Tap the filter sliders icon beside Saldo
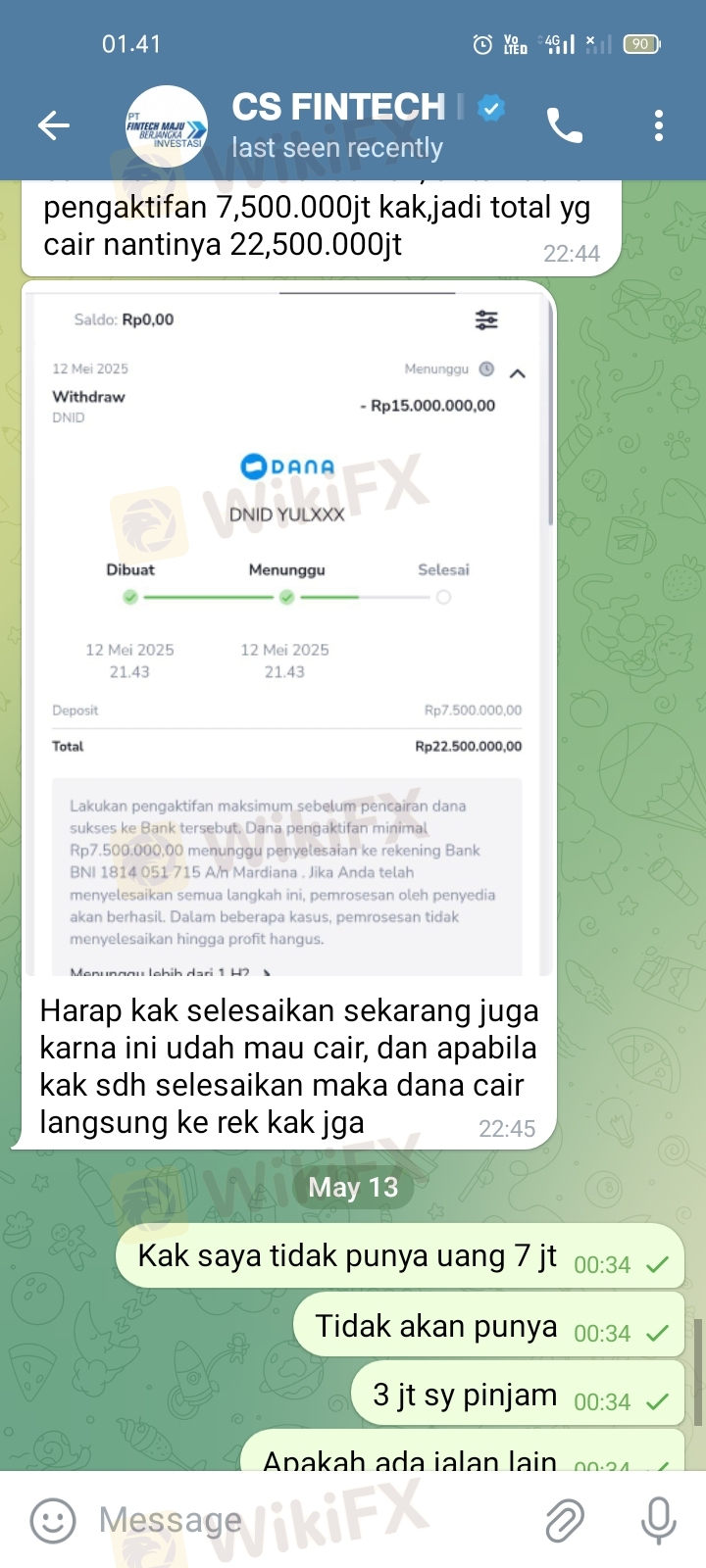The image size is (706, 1568). click(486, 319)
